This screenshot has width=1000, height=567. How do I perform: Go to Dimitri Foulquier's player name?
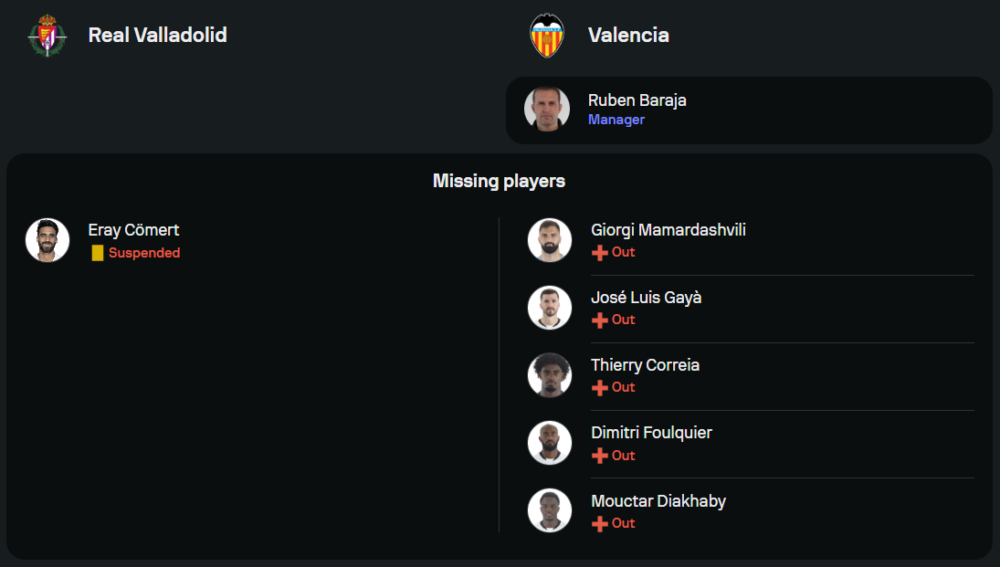click(652, 433)
